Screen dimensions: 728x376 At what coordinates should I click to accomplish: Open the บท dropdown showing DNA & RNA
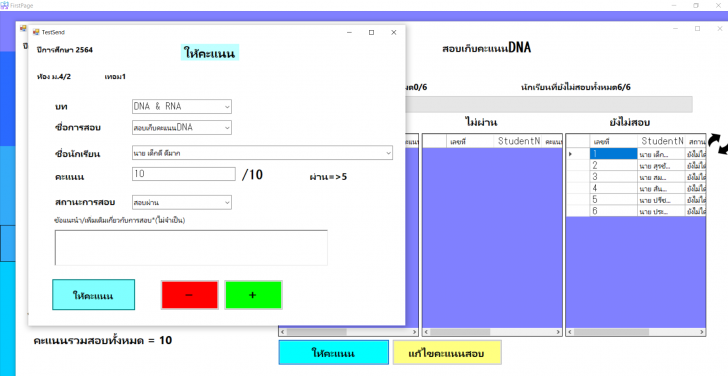click(x=182, y=106)
